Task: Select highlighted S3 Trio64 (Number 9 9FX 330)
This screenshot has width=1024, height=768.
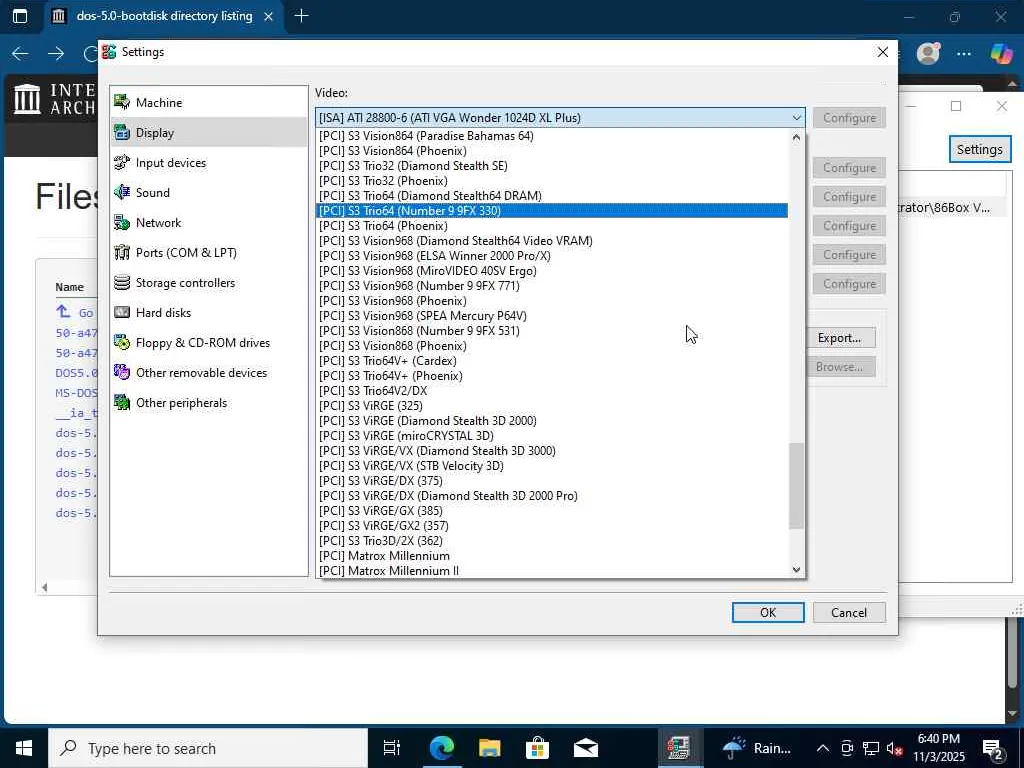Action: (x=552, y=211)
